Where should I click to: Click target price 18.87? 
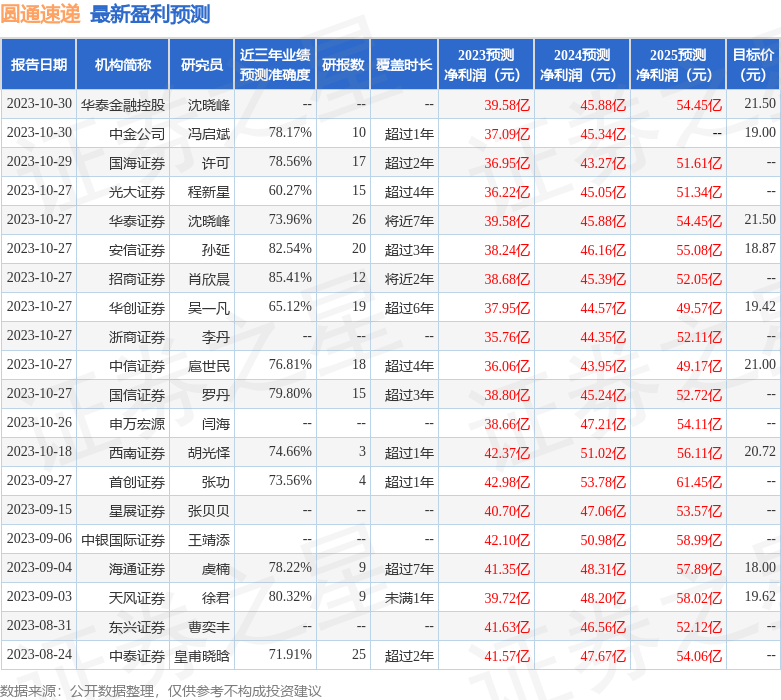[760, 248]
